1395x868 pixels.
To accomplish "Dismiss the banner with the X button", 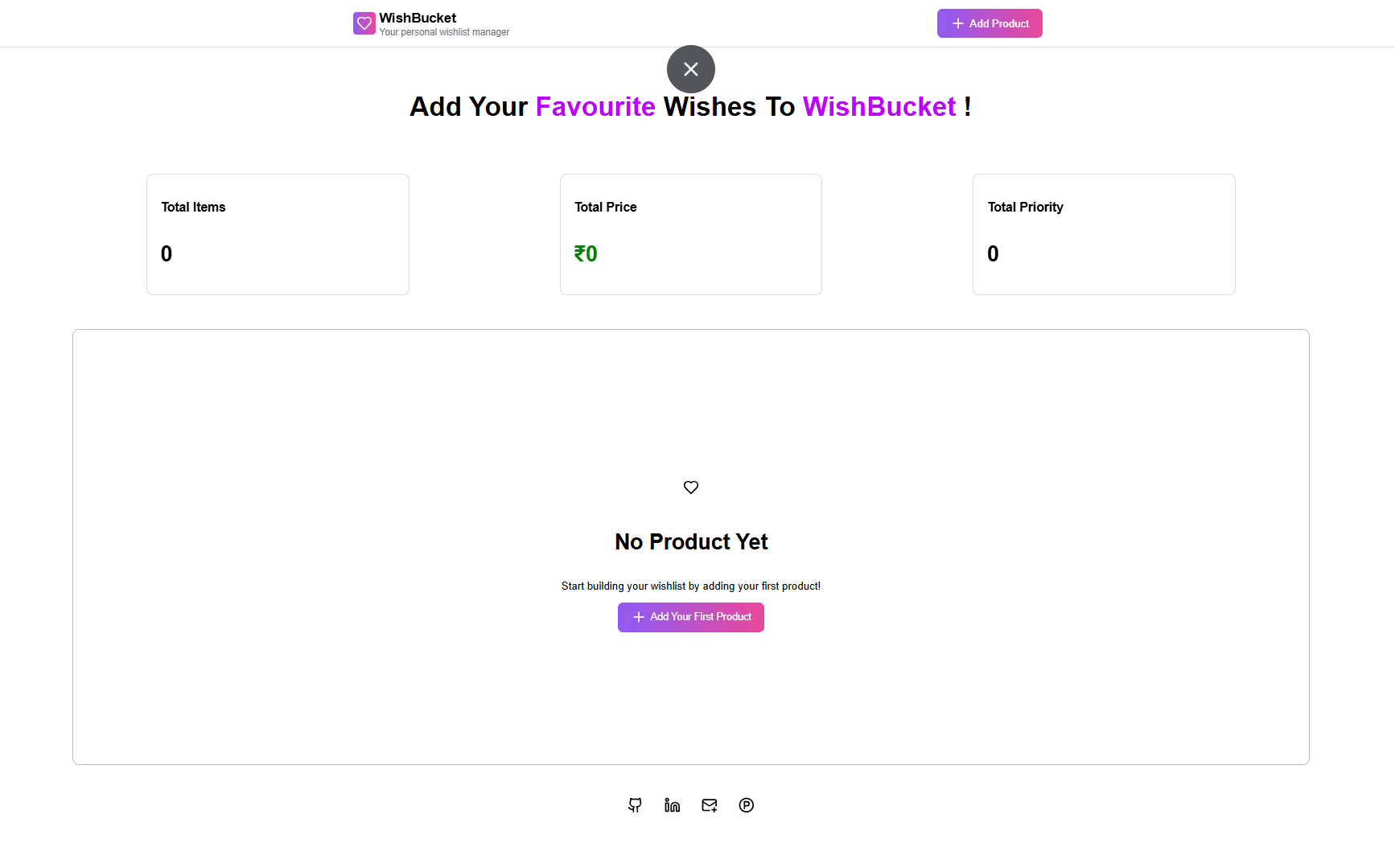I will click(x=690, y=69).
